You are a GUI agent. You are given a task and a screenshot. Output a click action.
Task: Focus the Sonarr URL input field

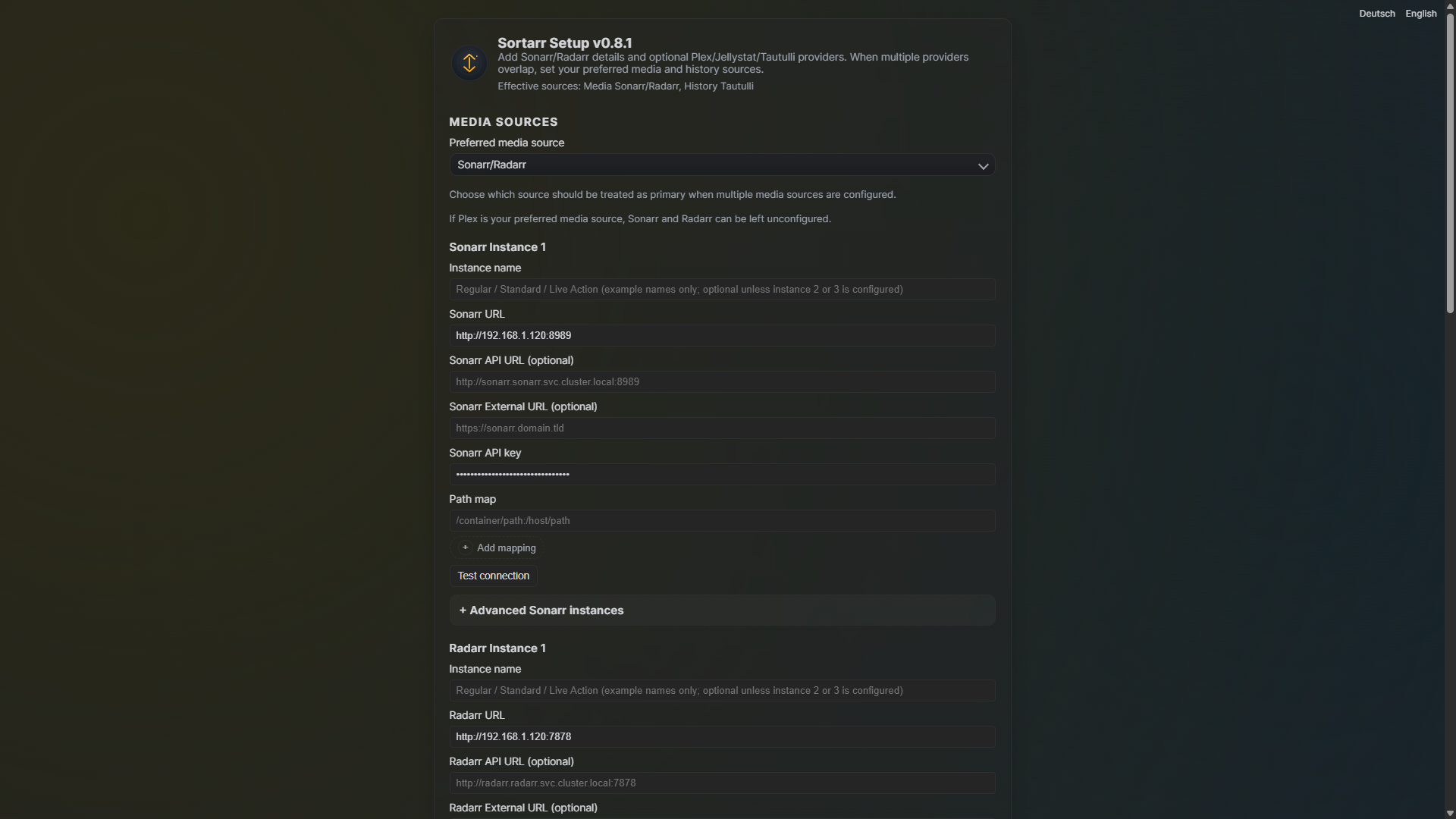coord(722,335)
